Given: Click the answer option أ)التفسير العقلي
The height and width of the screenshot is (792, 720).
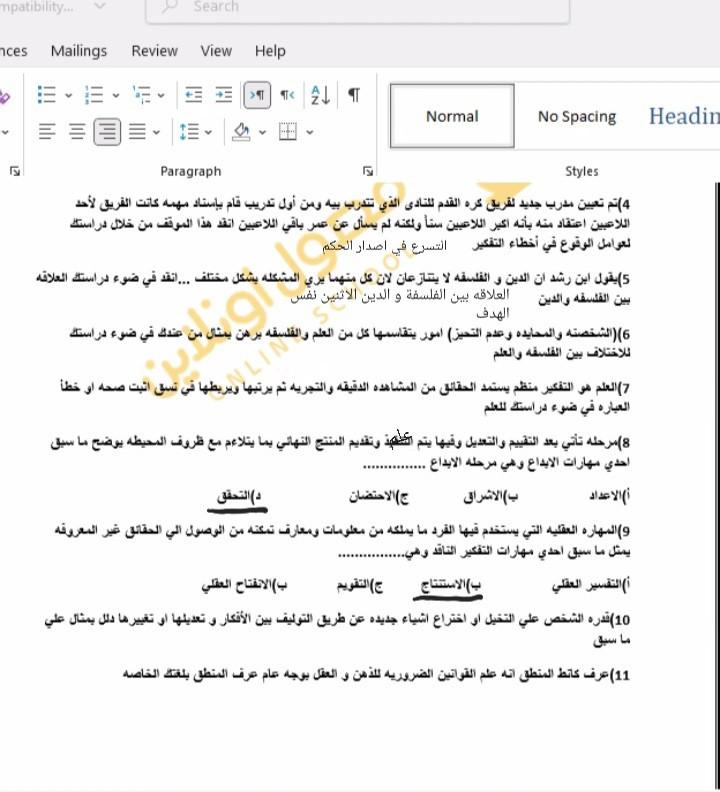Looking at the screenshot, I should 591,584.
